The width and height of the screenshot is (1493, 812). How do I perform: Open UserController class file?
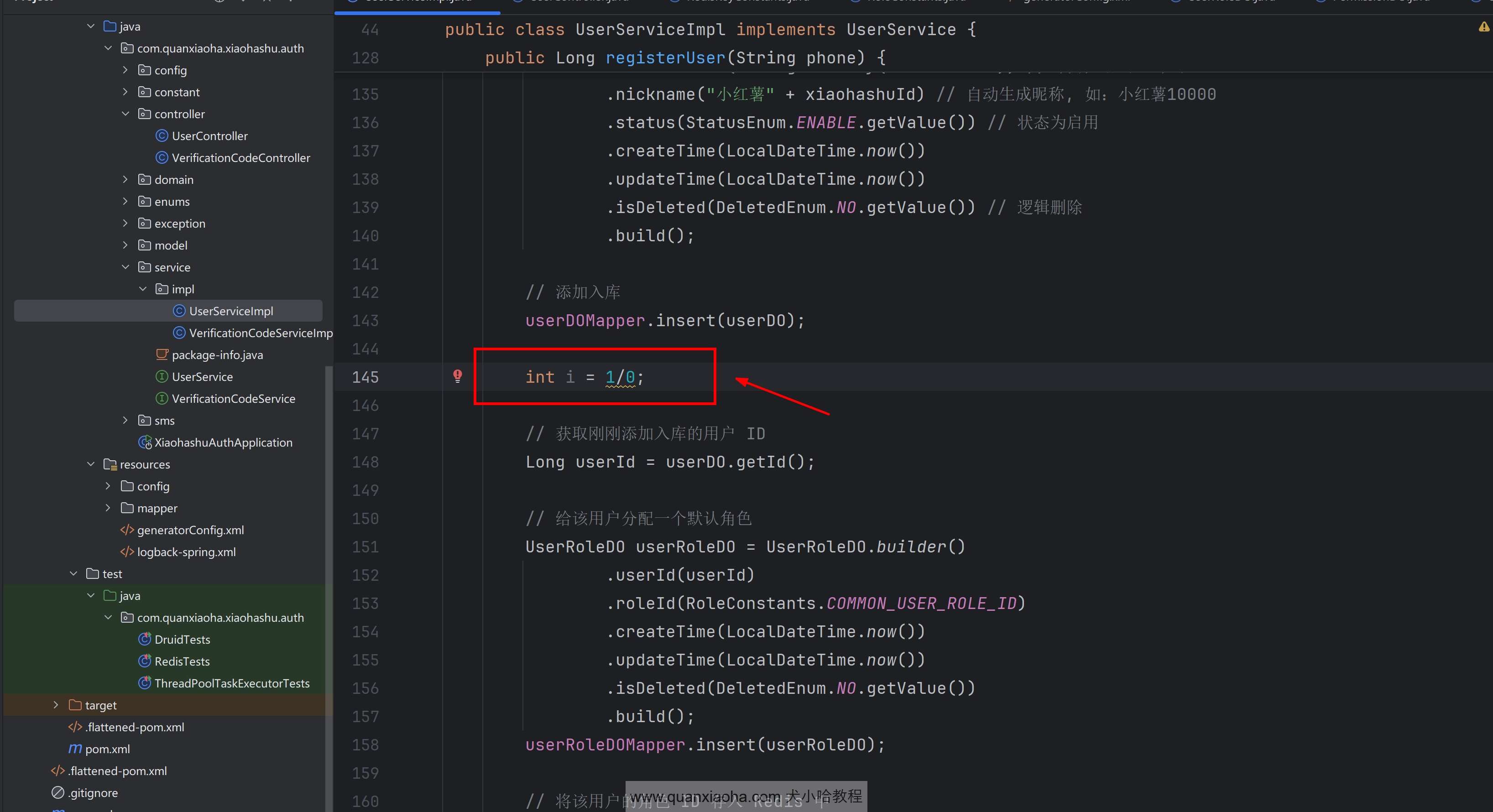pos(209,135)
